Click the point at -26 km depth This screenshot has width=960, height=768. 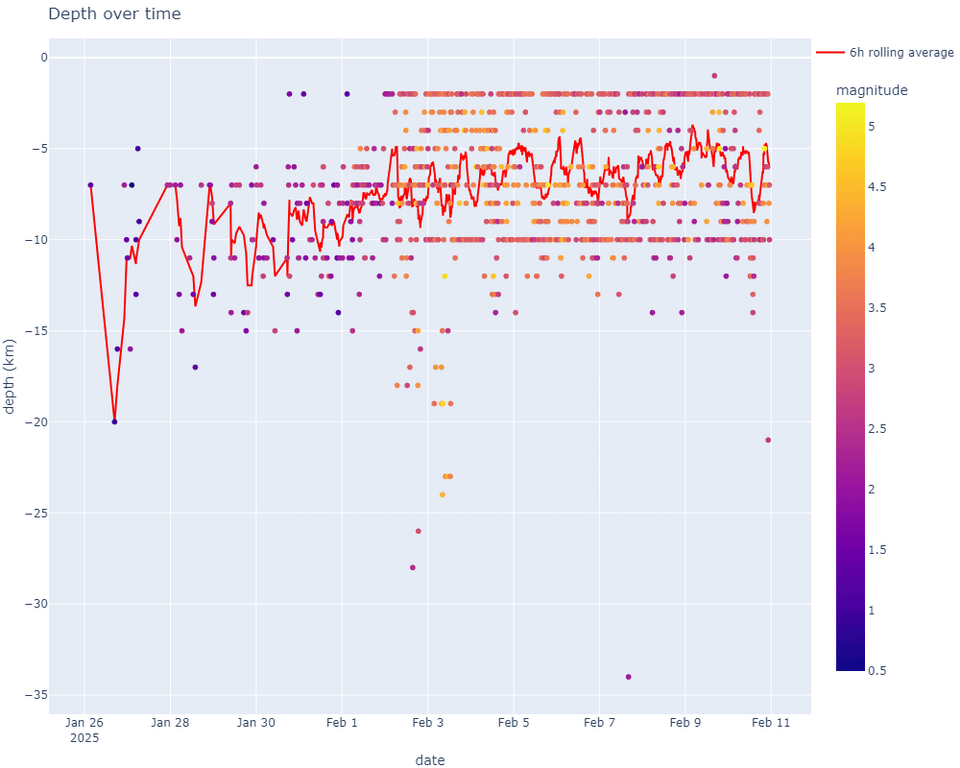point(418,531)
